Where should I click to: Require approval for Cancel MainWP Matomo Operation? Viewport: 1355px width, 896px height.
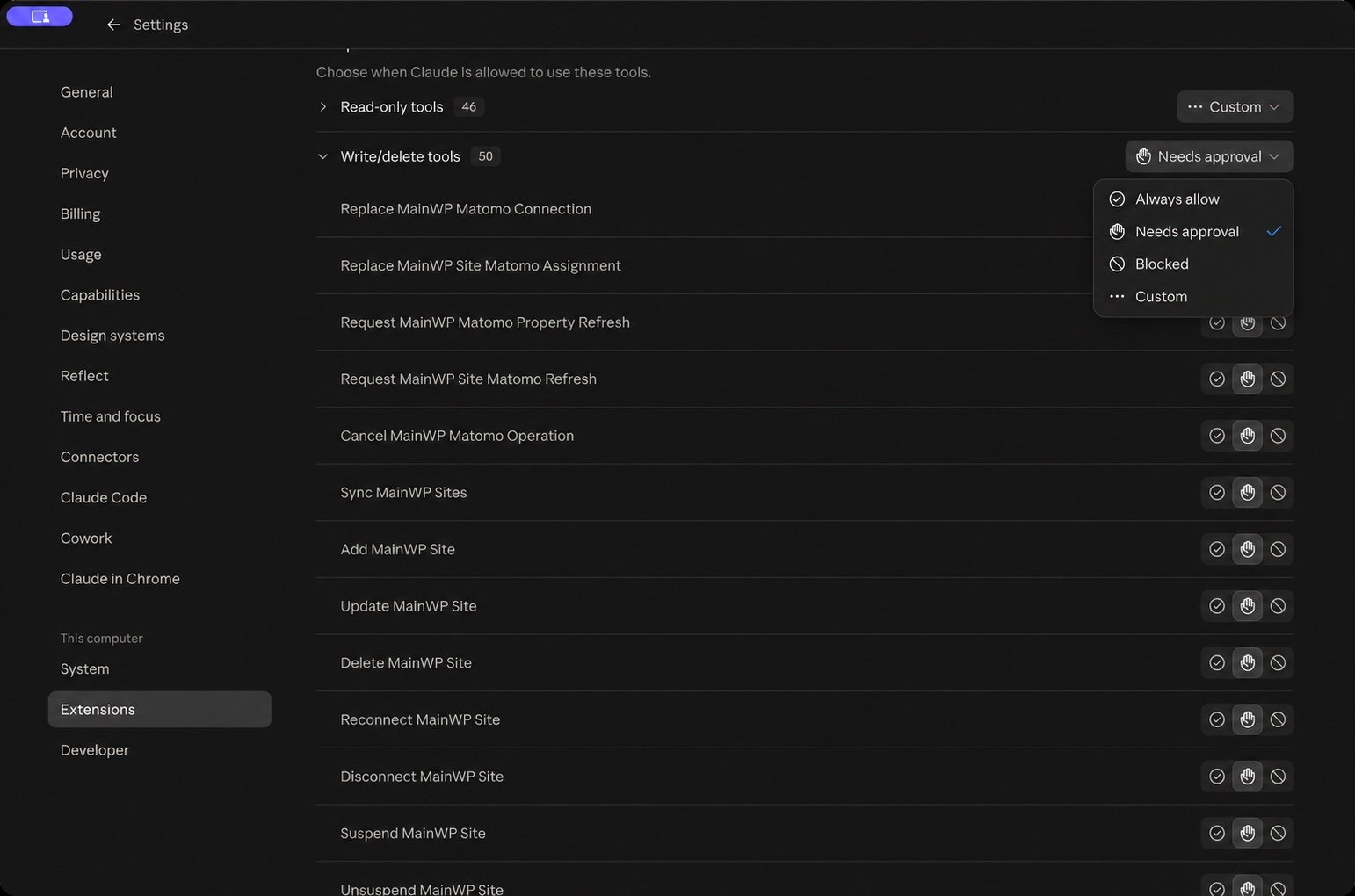[1247, 436]
